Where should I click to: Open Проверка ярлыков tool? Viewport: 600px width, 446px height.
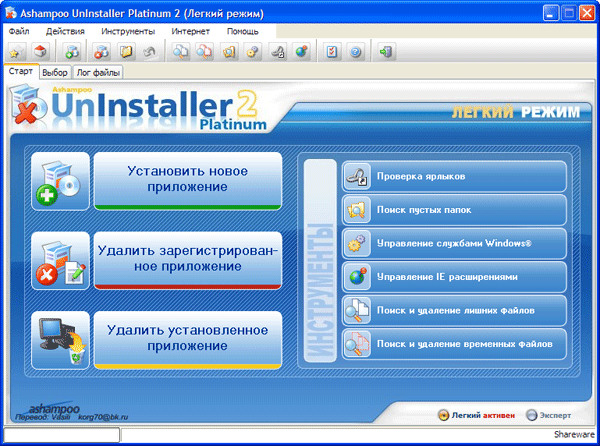(x=454, y=176)
